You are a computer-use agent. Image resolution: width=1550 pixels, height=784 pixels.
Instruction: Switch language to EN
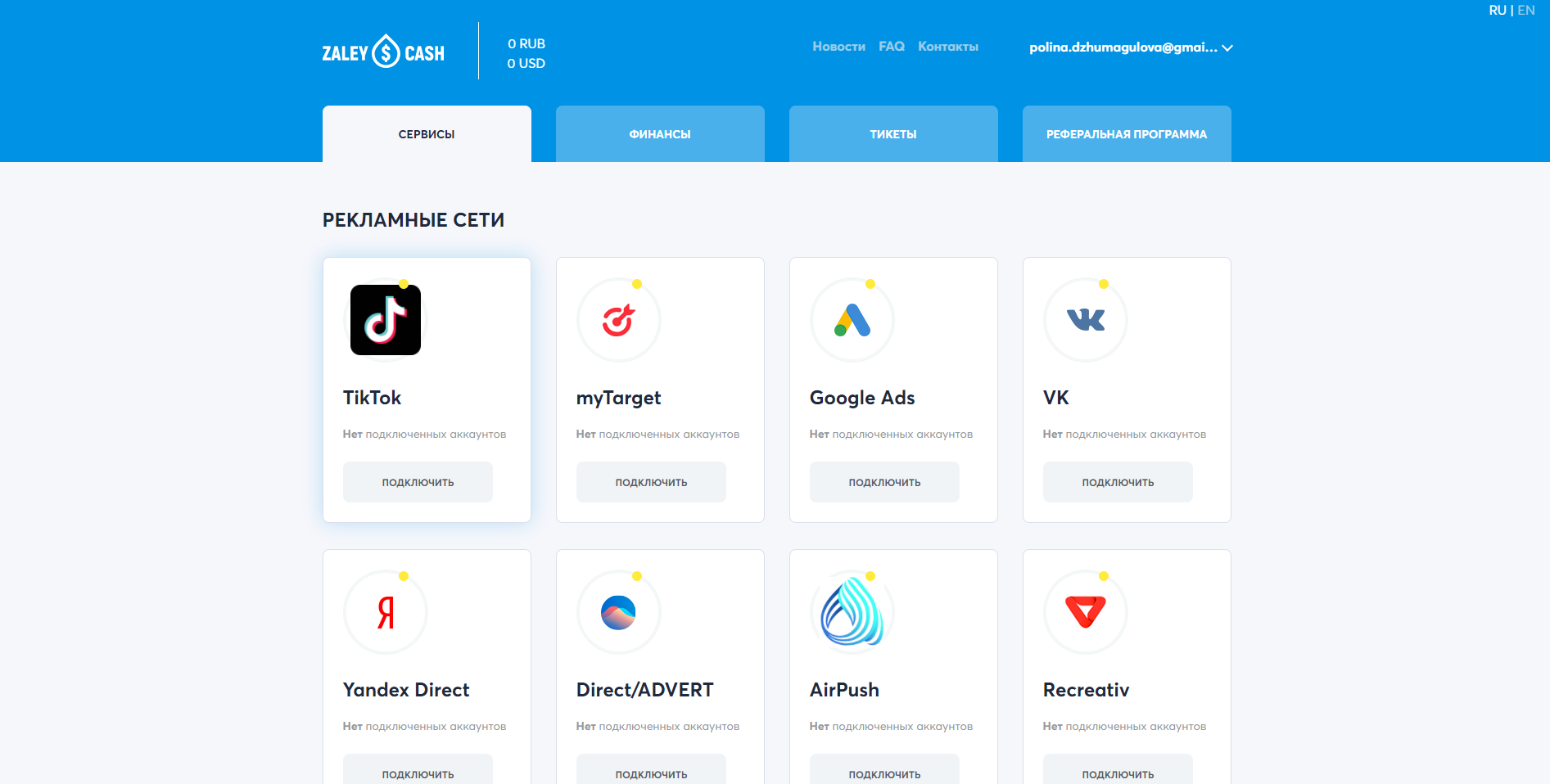pyautogui.click(x=1526, y=11)
